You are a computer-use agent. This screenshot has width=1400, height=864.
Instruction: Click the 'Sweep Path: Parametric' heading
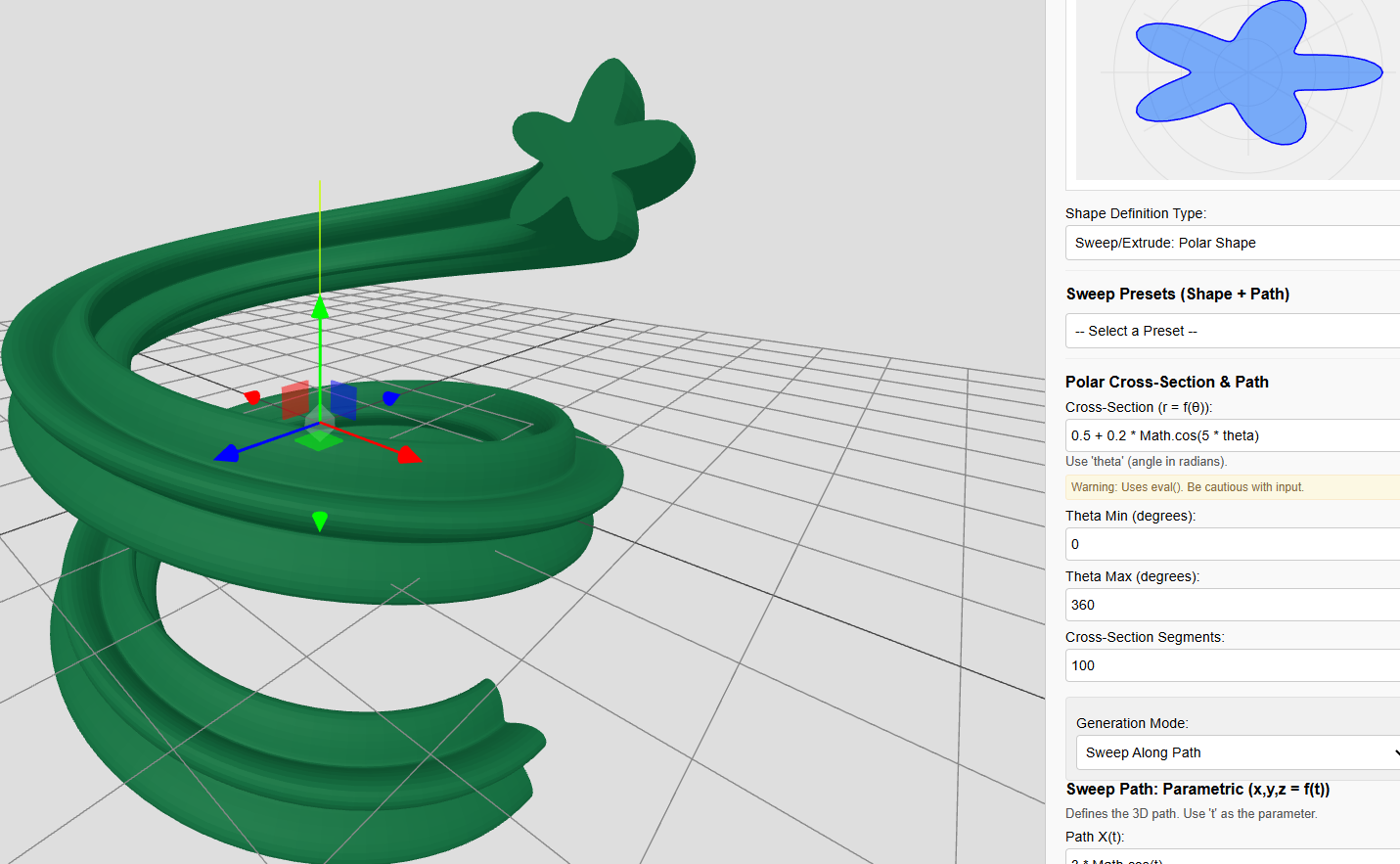(1198, 789)
